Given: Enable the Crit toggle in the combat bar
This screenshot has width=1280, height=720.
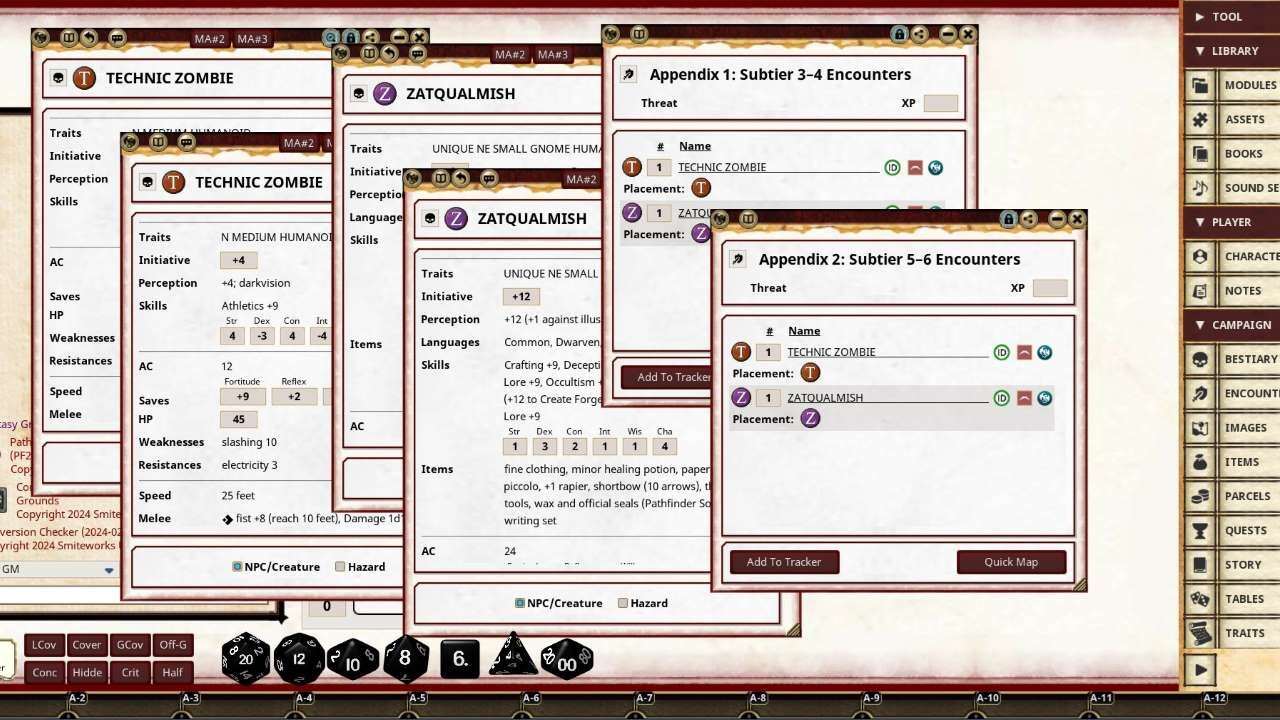Looking at the screenshot, I should 130,672.
